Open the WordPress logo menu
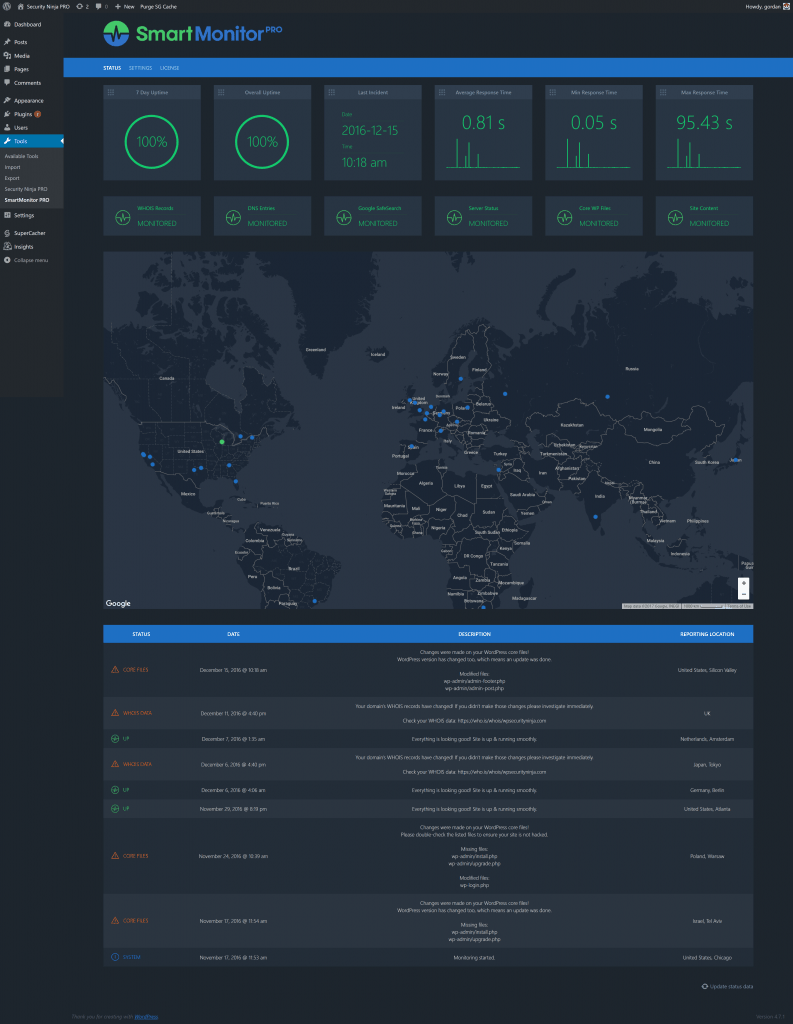Screen dimensions: 793x1024 click(x=7, y=6)
